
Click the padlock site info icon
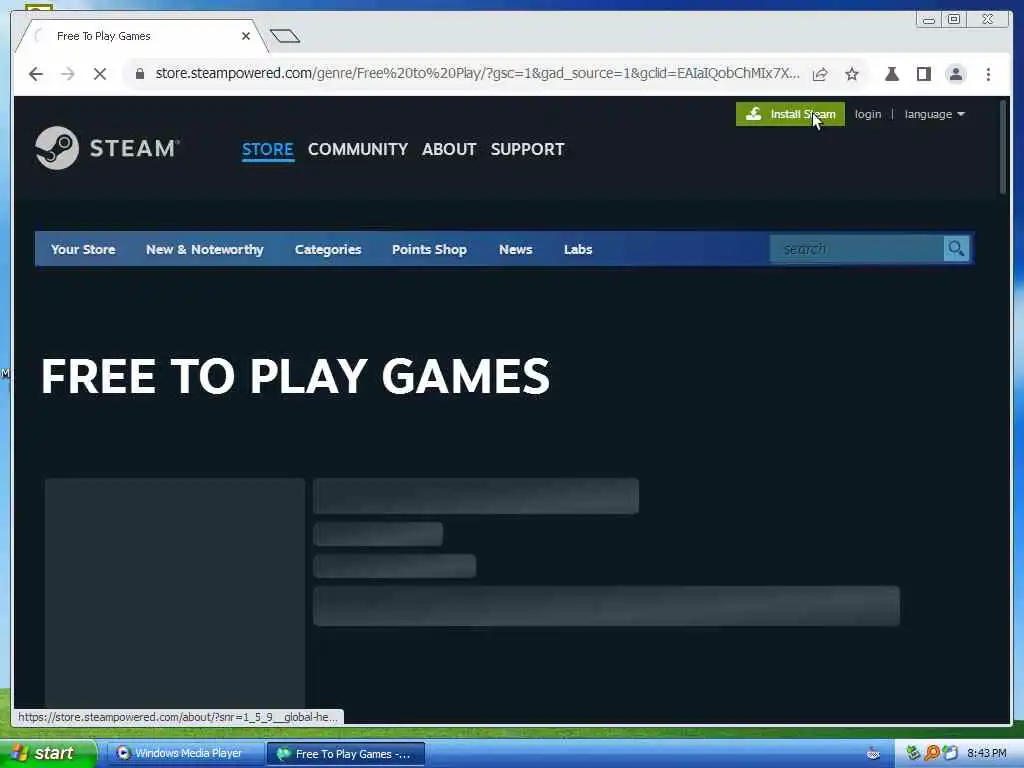tap(140, 74)
